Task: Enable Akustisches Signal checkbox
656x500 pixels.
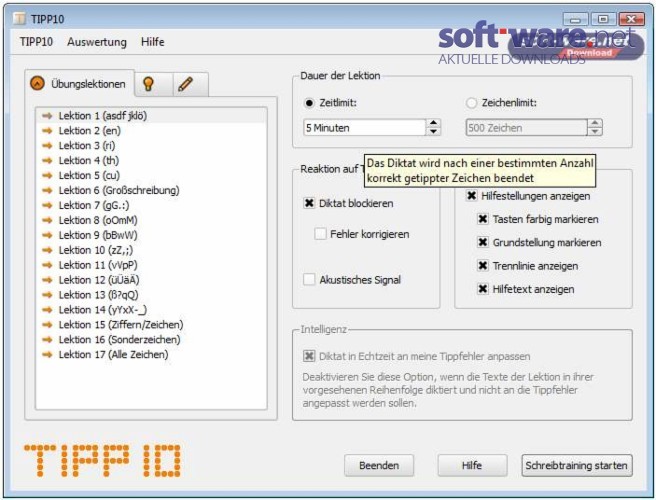Action: point(309,279)
